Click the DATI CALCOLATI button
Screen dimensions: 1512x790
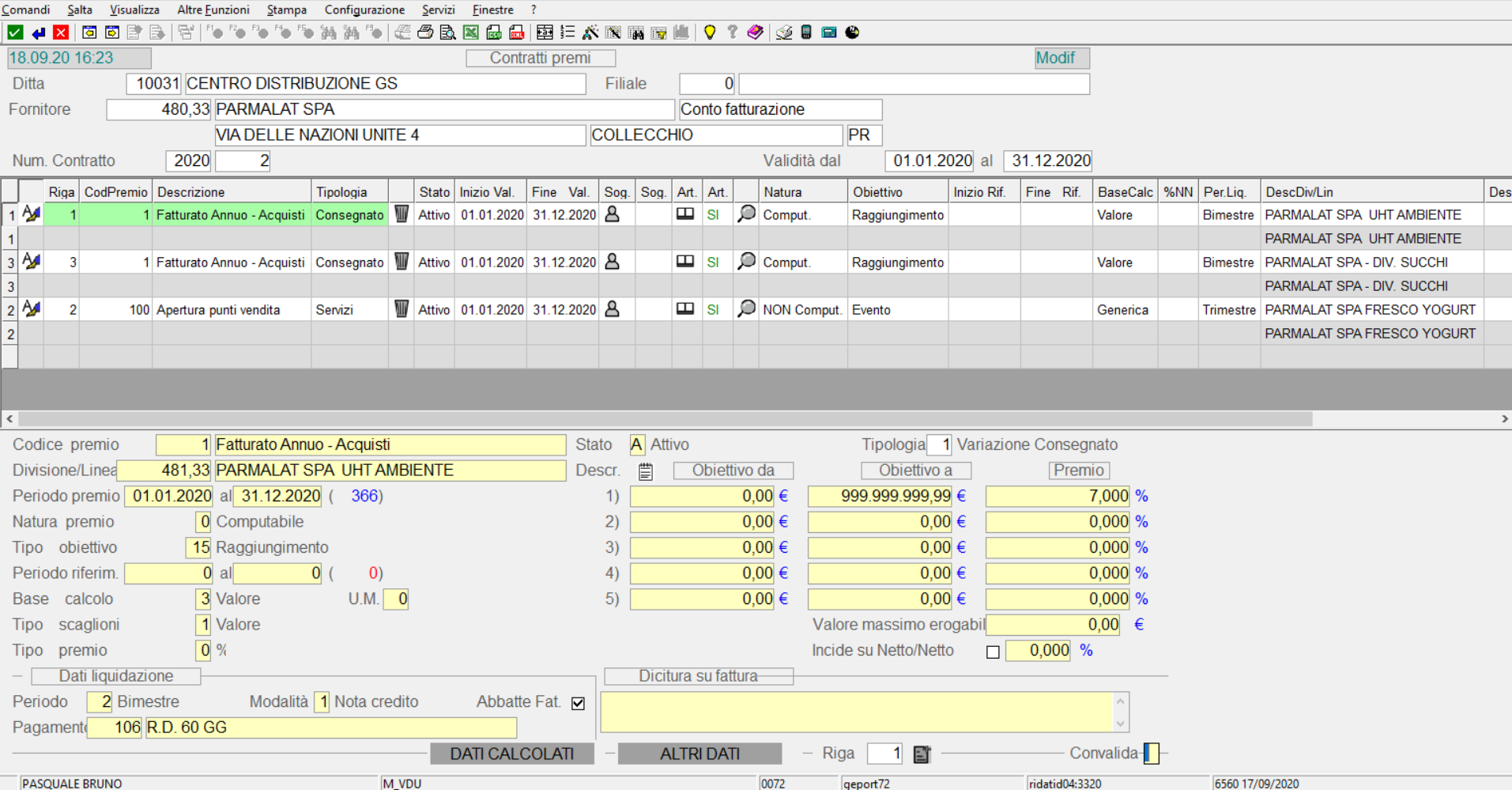coord(511,754)
